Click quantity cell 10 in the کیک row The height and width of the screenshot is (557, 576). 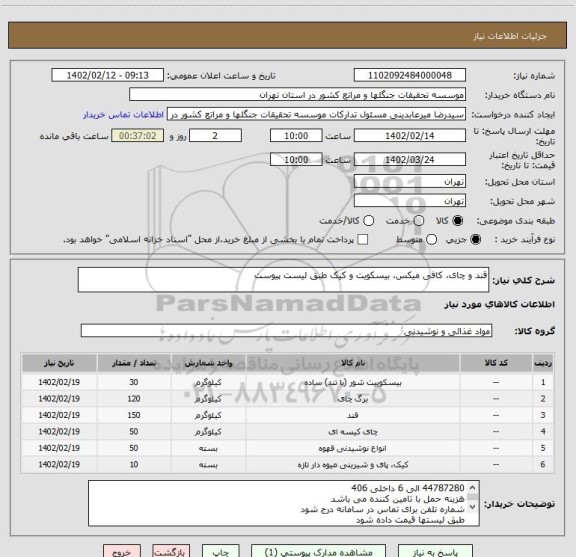tap(134, 465)
